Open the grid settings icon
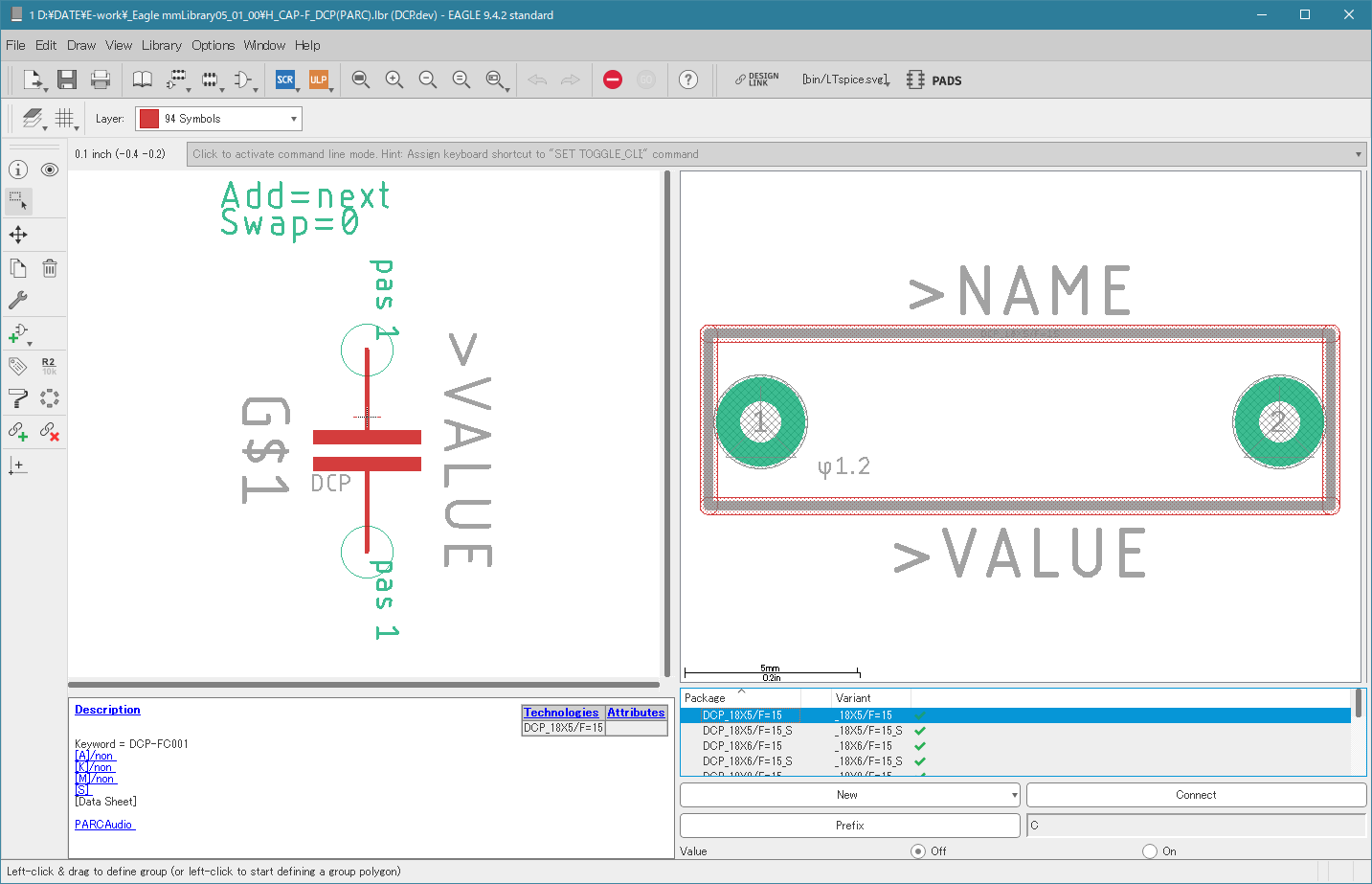The image size is (1372, 884). [x=65, y=119]
